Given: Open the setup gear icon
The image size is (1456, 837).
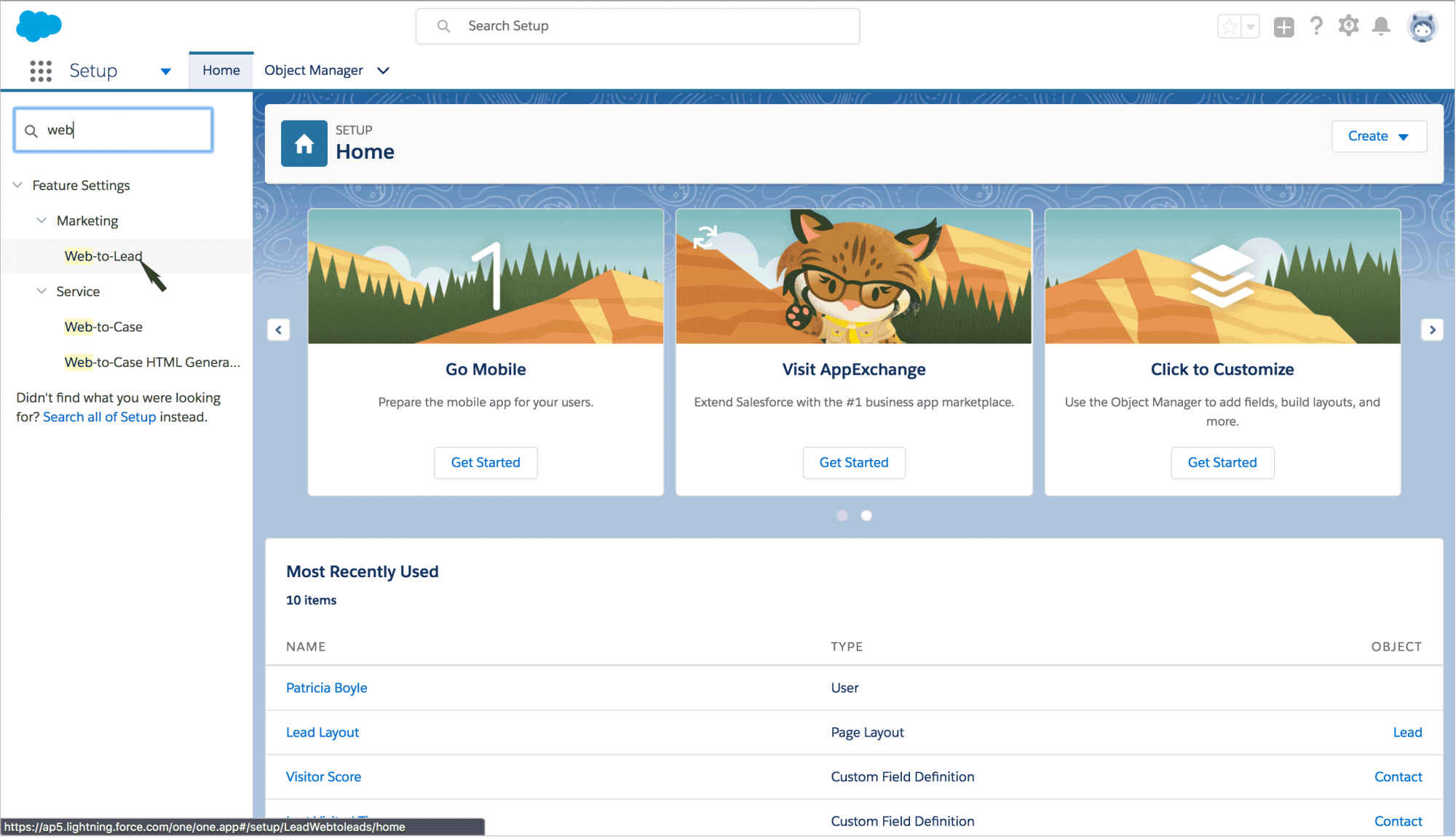Looking at the screenshot, I should click(x=1348, y=26).
